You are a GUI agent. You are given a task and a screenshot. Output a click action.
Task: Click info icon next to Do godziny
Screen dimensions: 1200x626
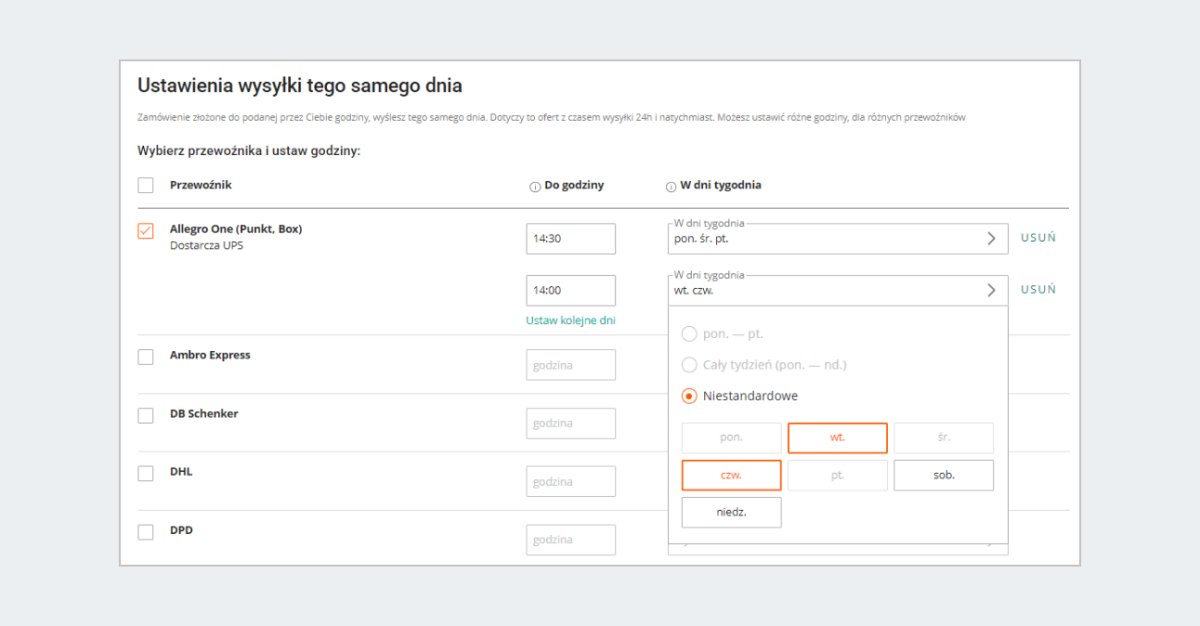(535, 186)
